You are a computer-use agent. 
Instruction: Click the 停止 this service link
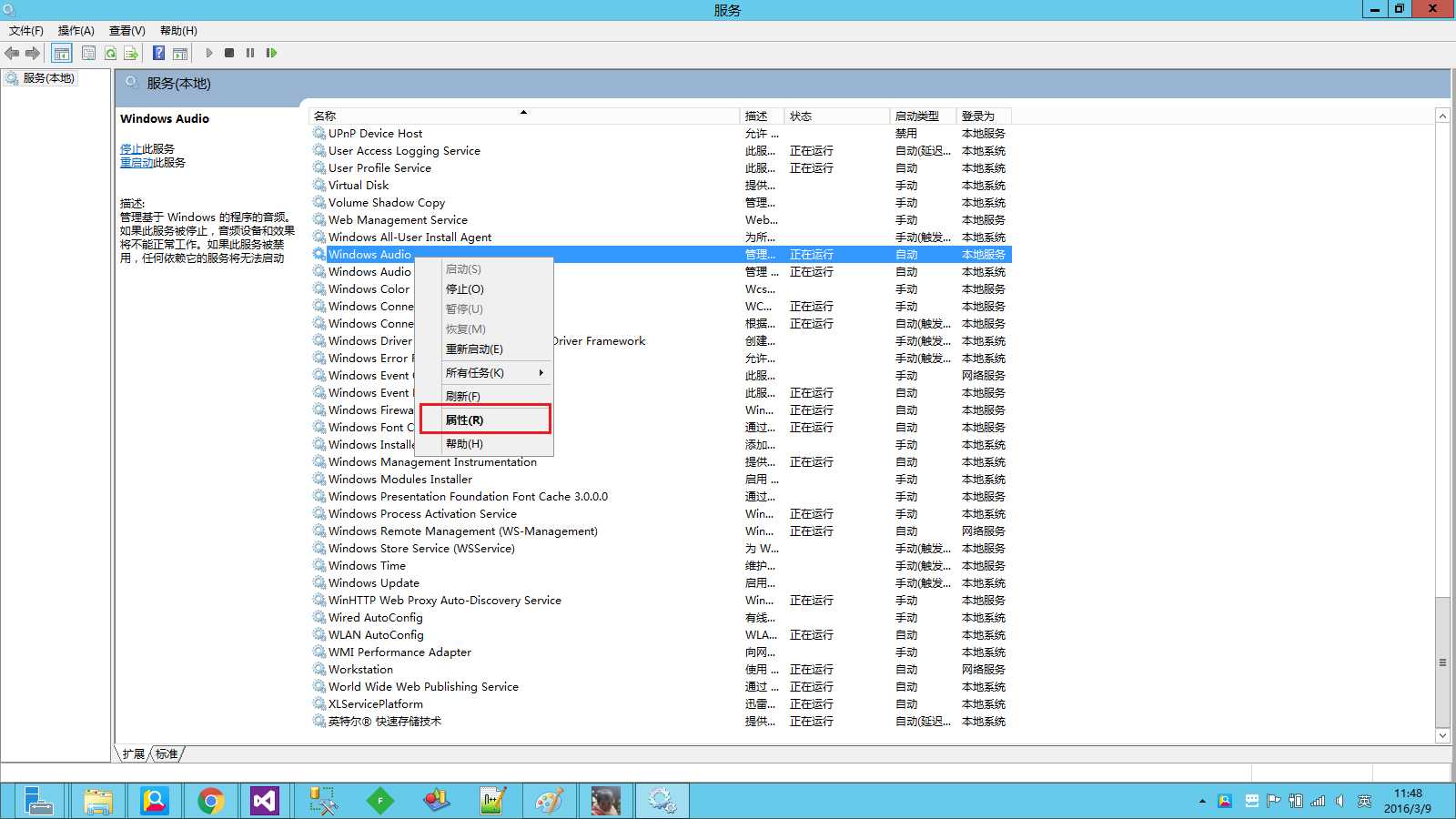131,149
